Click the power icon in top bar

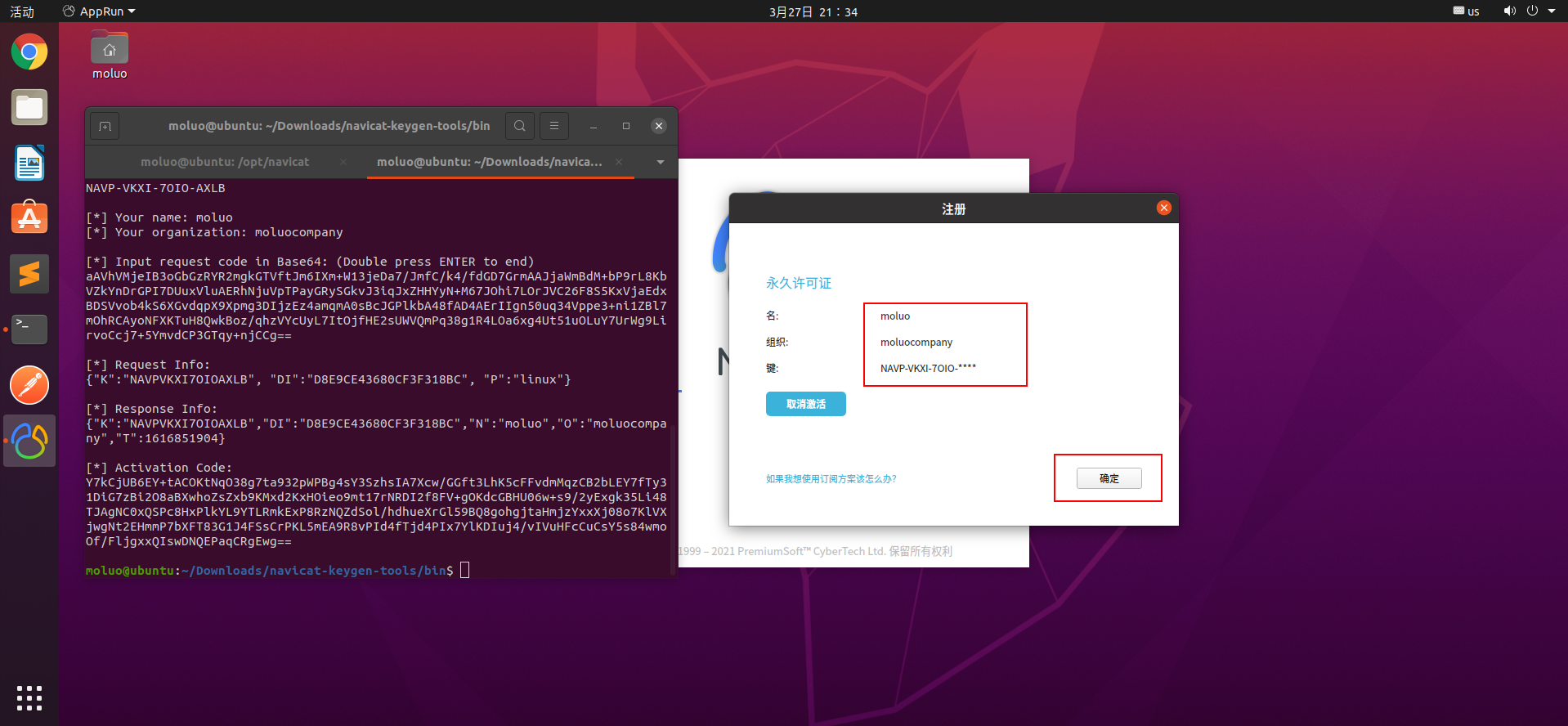pos(1532,11)
